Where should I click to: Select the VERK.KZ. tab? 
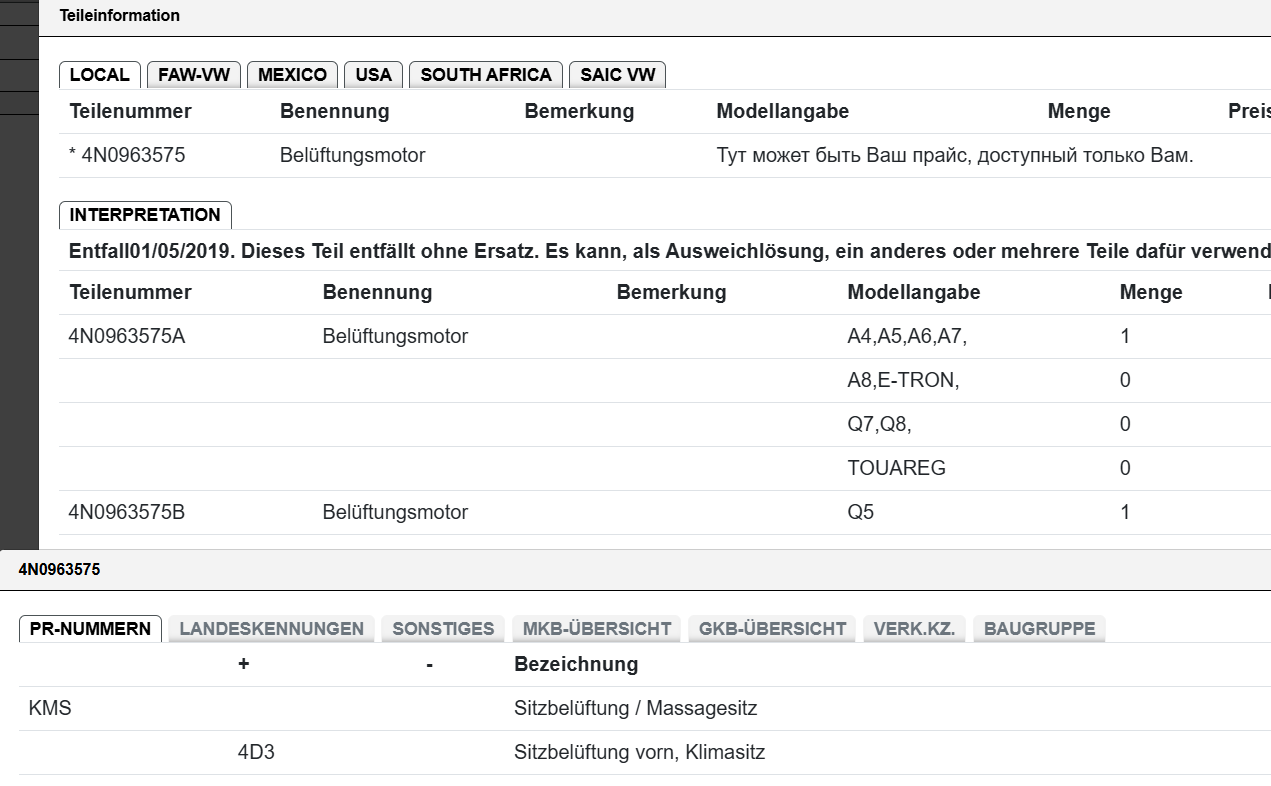914,628
